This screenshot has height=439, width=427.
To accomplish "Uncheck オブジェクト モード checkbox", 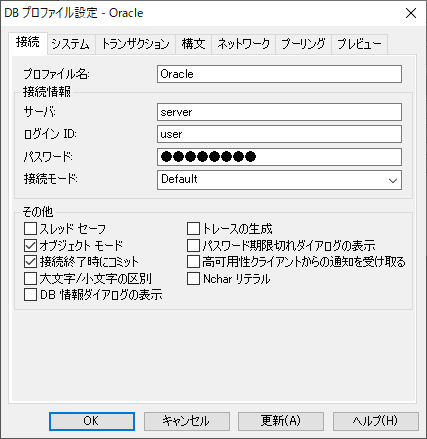I will coord(30,246).
